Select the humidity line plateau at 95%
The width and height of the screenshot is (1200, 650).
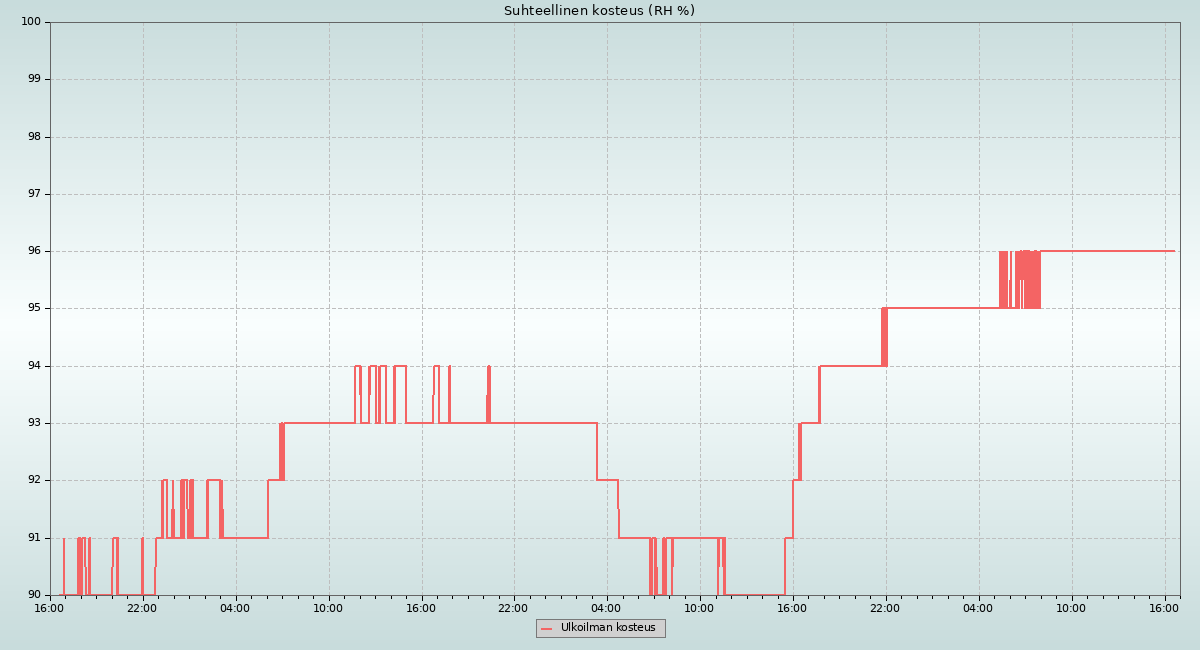tap(940, 308)
